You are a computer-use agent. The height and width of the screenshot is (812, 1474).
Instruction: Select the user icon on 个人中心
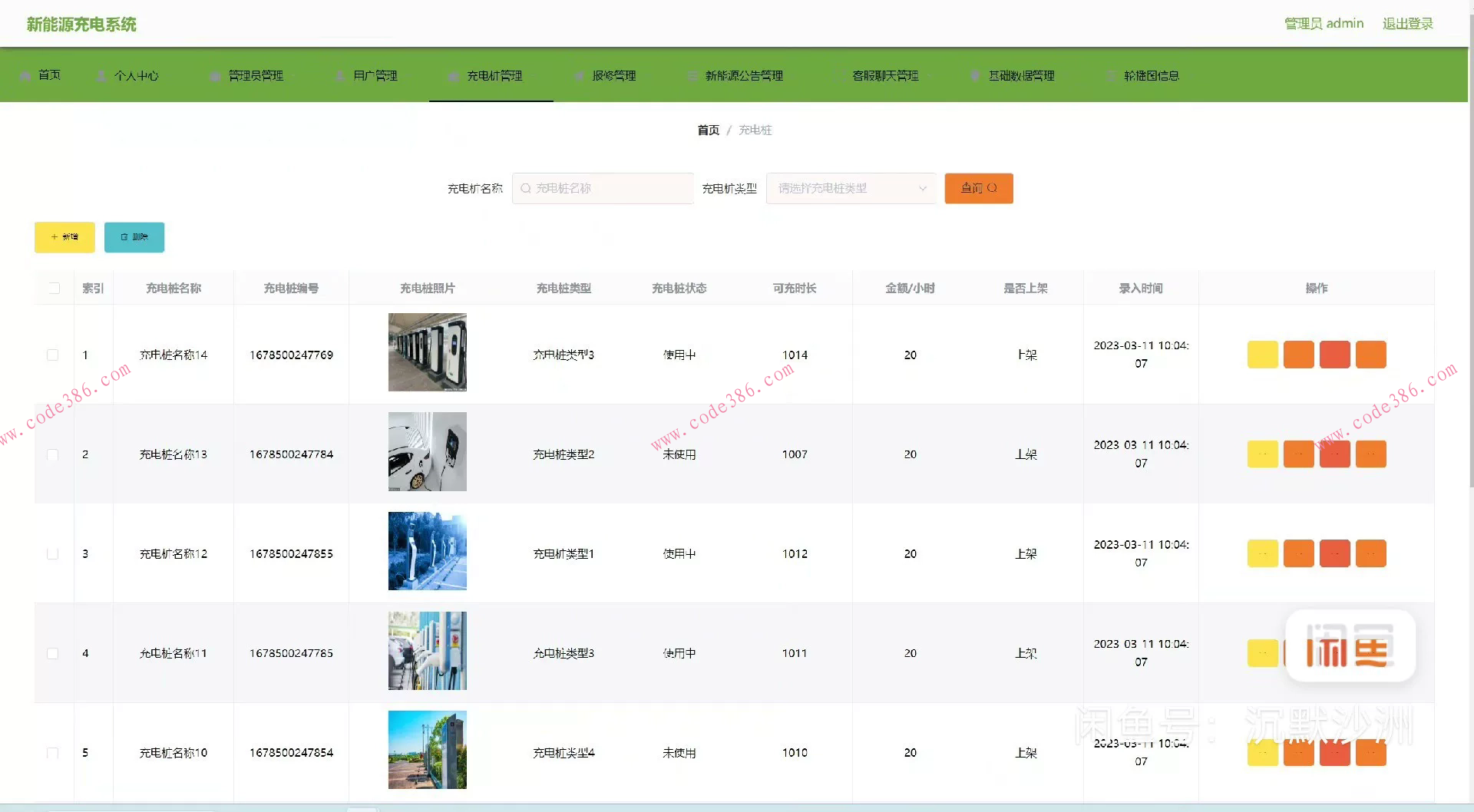pos(101,74)
